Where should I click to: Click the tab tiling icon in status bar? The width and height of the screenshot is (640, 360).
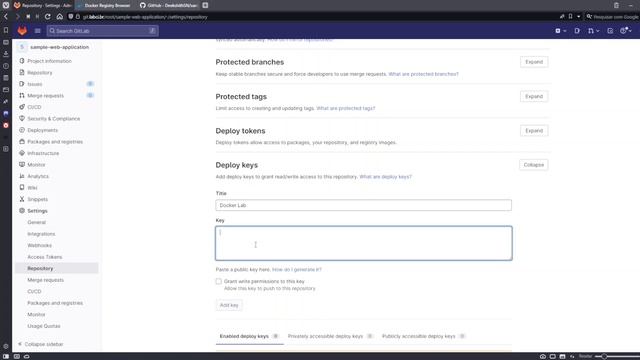pyautogui.click(x=552, y=356)
